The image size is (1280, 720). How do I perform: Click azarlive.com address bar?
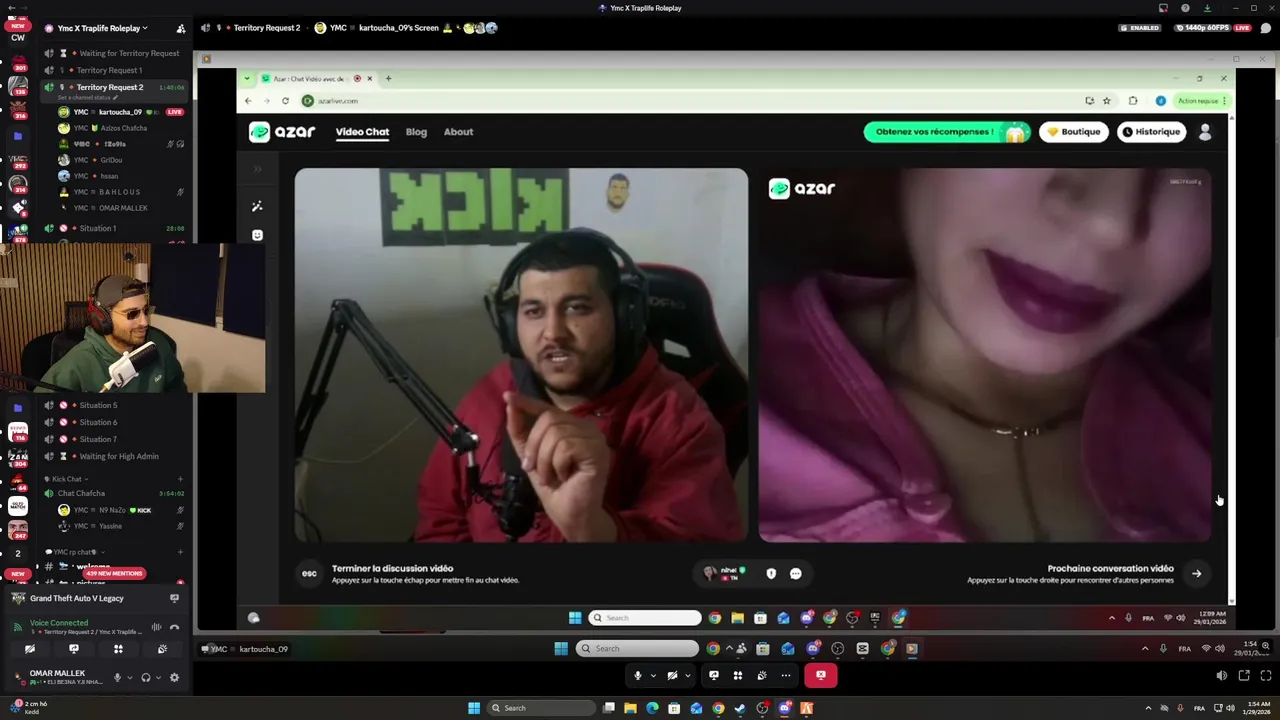pyautogui.click(x=690, y=101)
